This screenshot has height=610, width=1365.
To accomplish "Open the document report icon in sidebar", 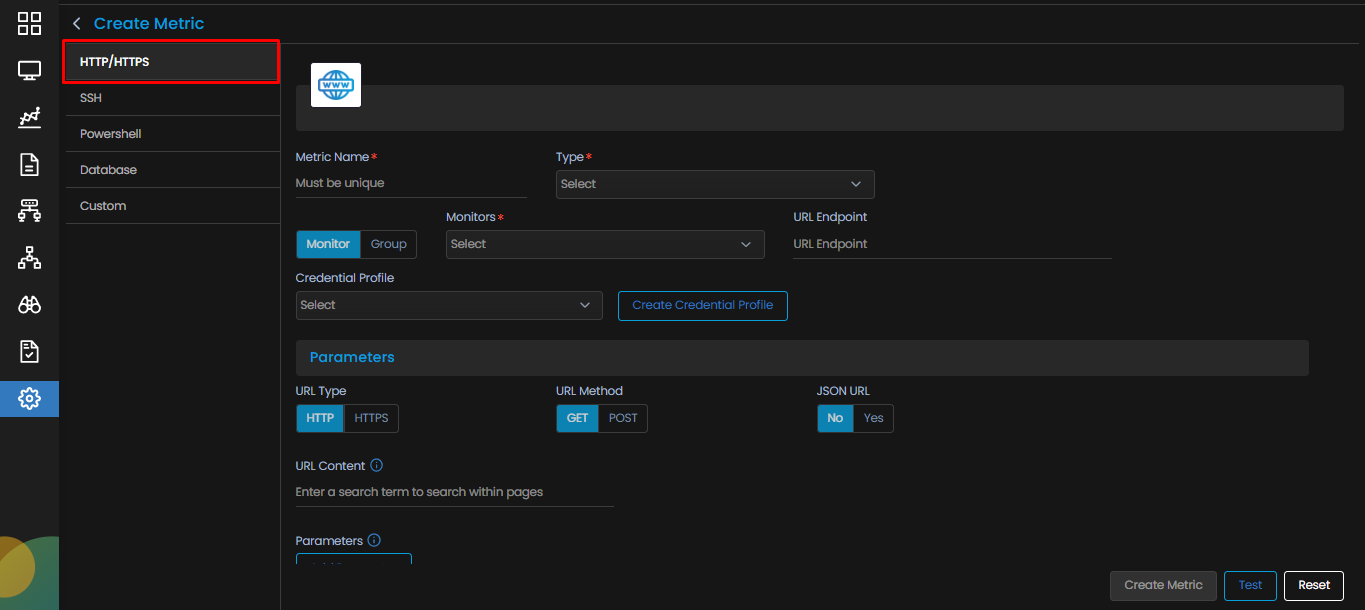I will (x=29, y=165).
